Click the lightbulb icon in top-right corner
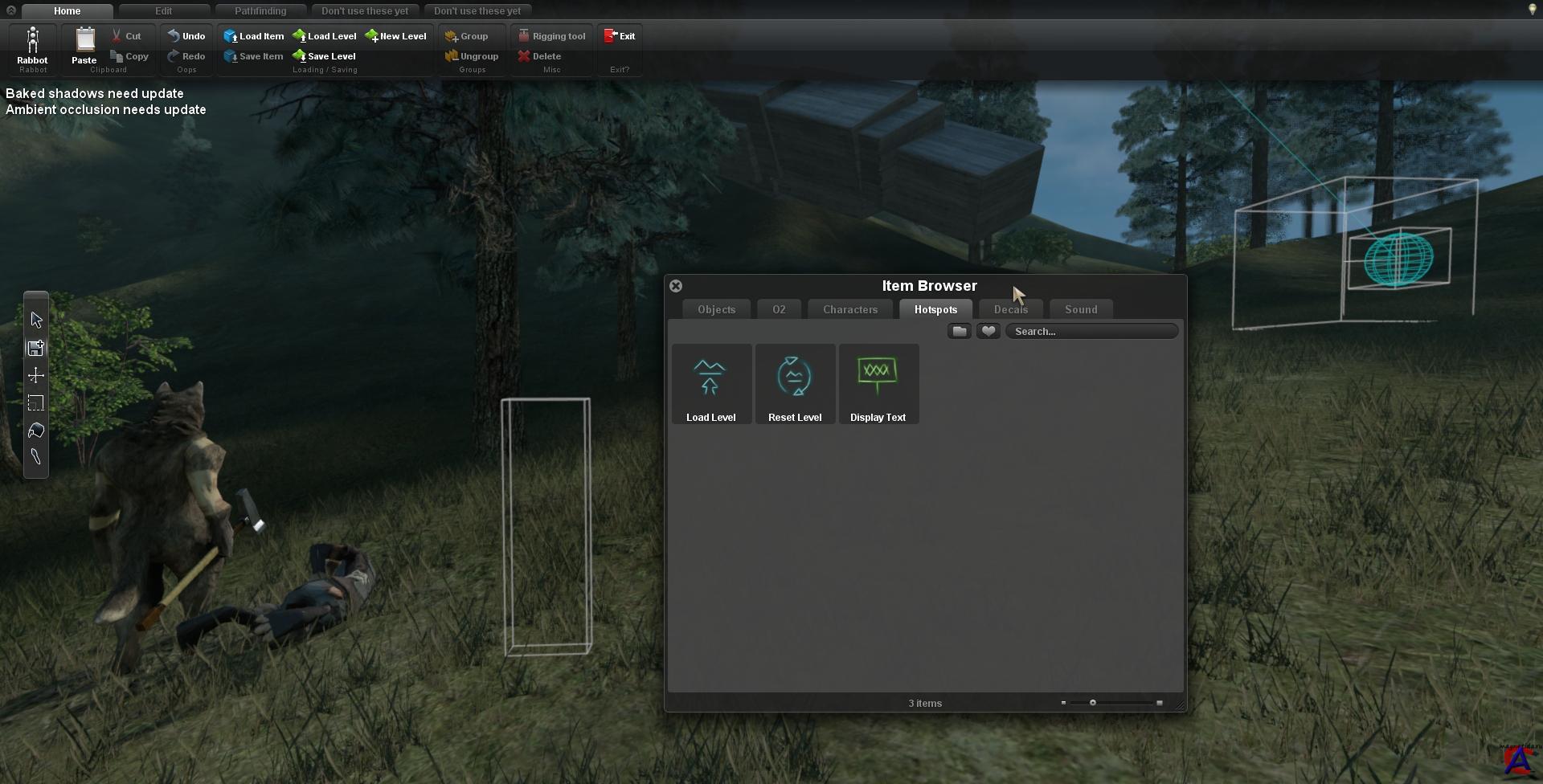The image size is (1543, 784). point(1532,10)
